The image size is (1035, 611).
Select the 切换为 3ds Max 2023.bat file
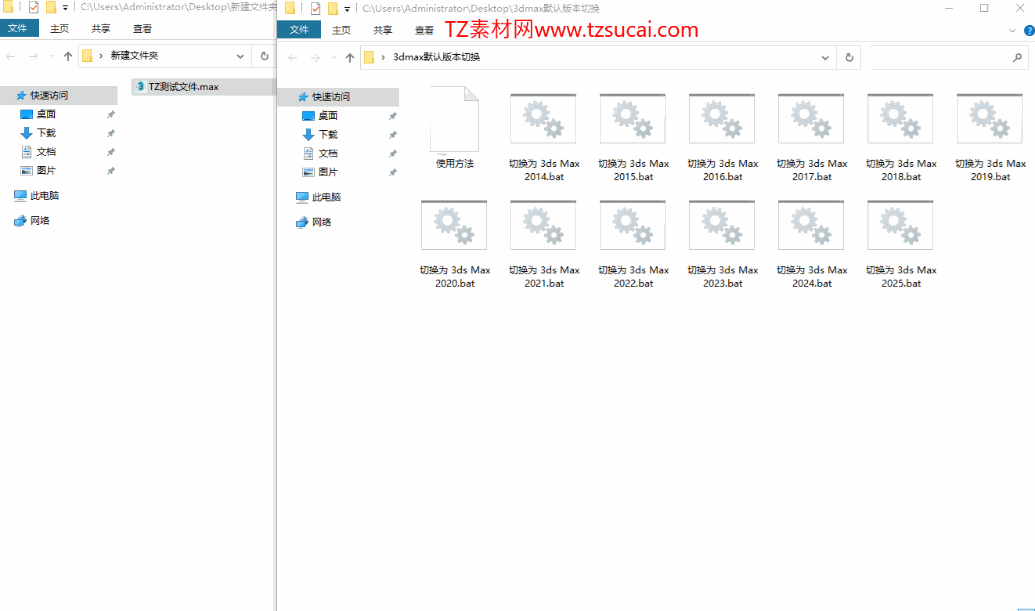pos(722,243)
